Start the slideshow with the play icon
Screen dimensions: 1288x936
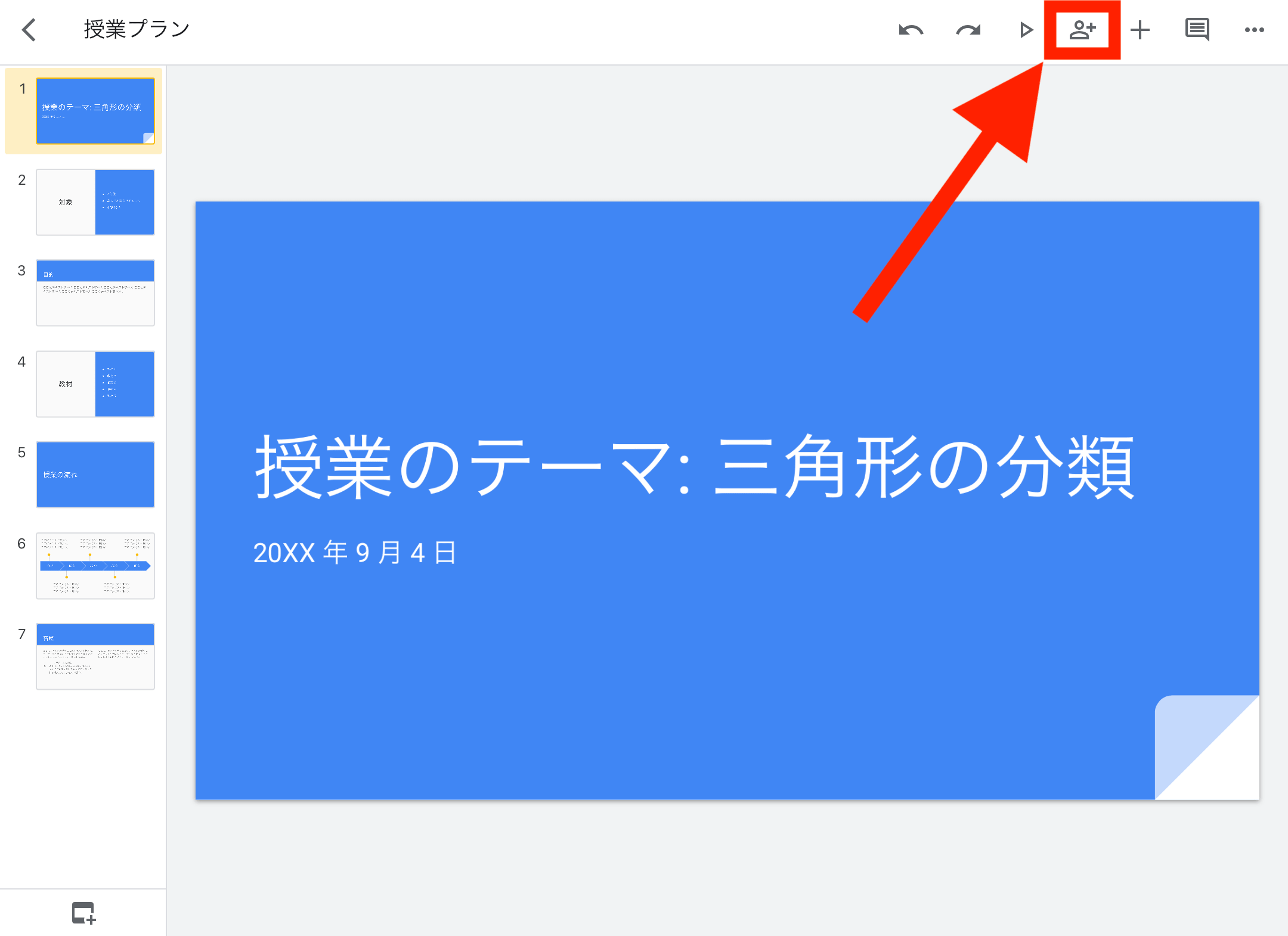[1026, 30]
